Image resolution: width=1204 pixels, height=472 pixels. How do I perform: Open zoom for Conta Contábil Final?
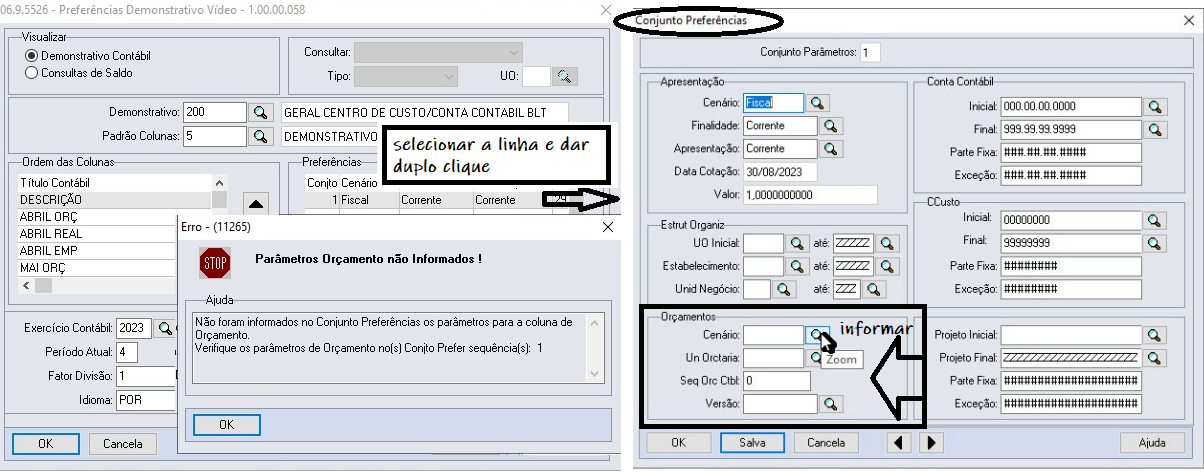[x=1156, y=130]
